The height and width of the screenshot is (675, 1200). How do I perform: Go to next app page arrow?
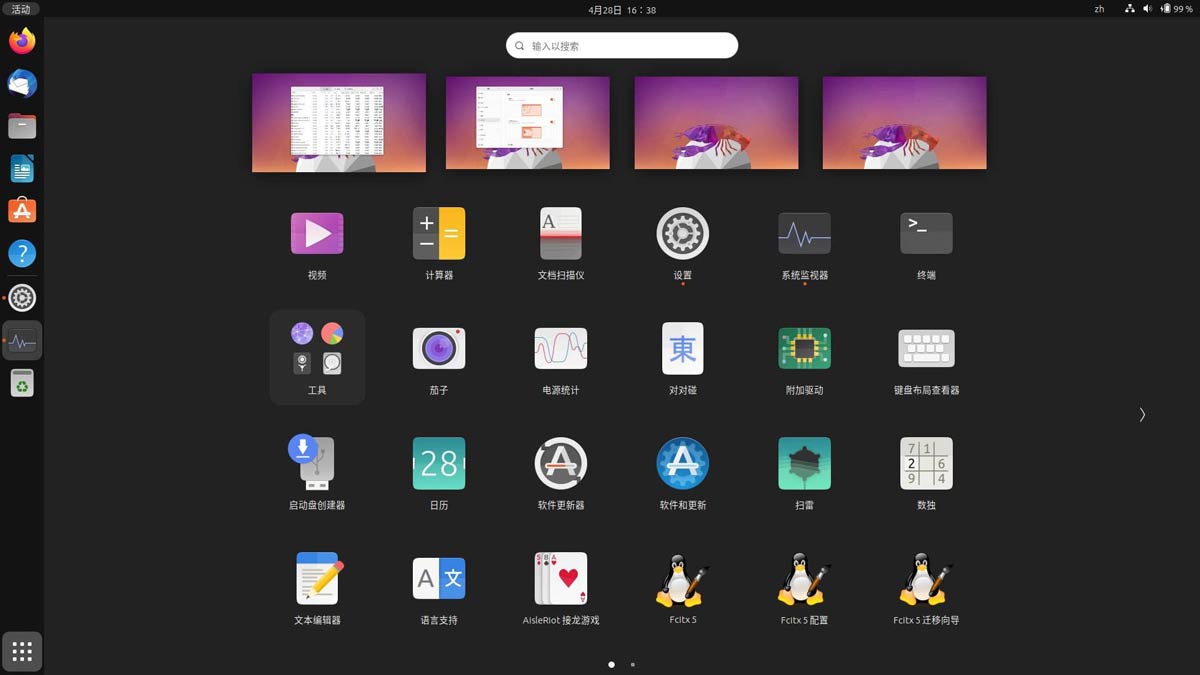click(x=1142, y=415)
